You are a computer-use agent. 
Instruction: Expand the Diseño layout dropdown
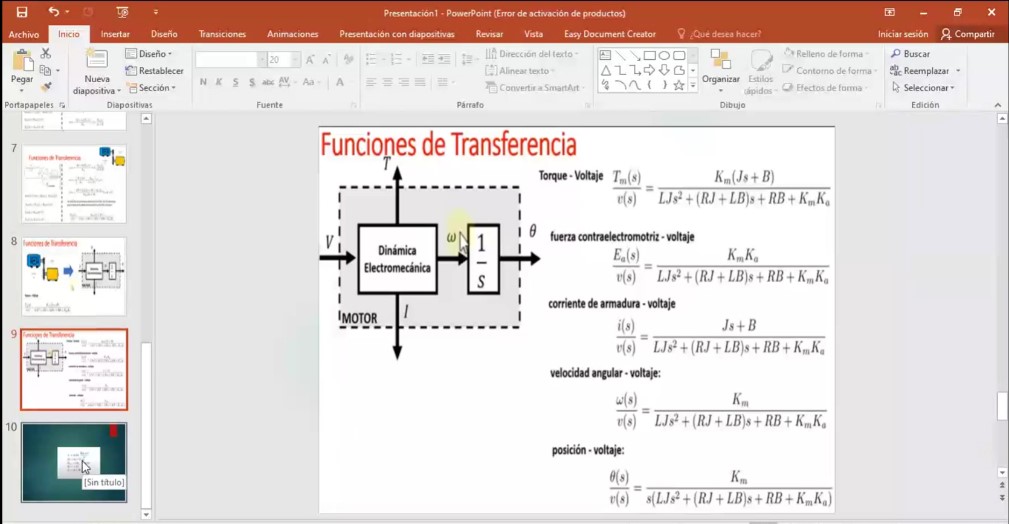tap(149, 54)
